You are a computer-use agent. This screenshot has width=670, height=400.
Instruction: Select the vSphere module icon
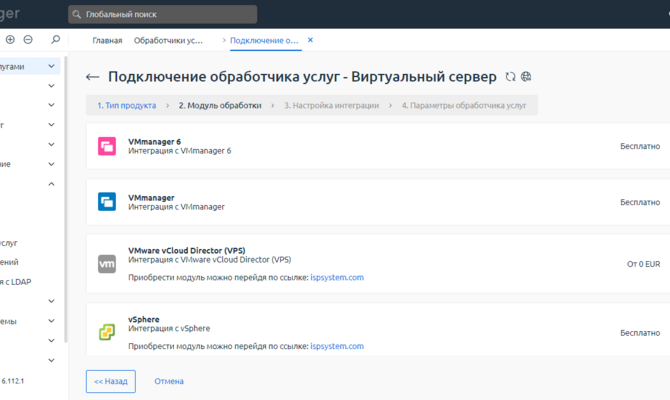tap(107, 332)
